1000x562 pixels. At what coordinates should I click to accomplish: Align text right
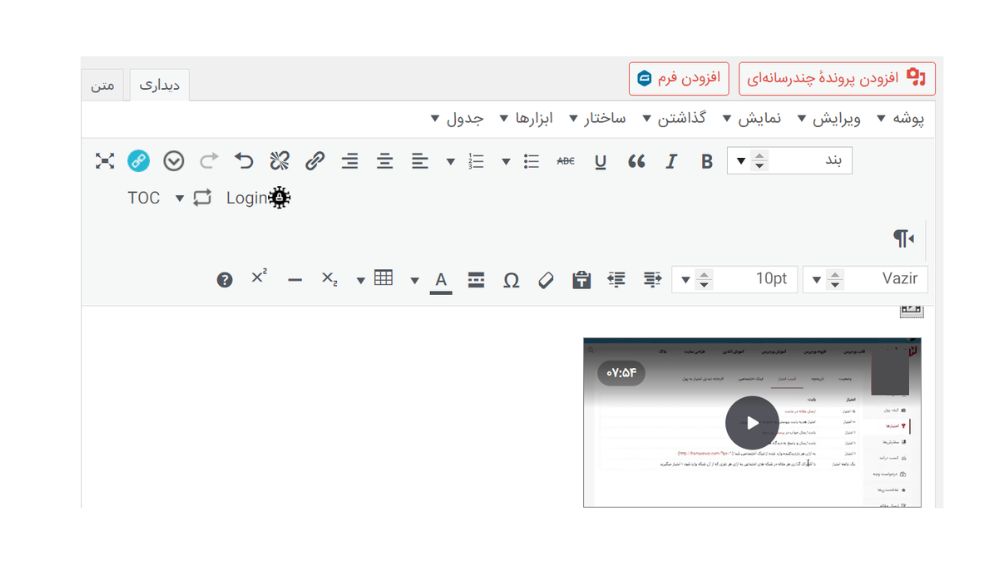[x=349, y=161]
